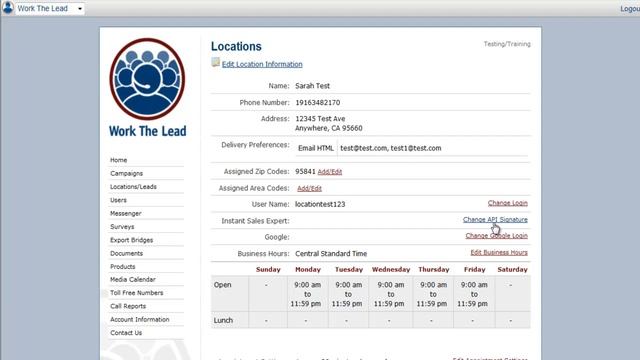The image size is (640, 360).
Task: Open Locations/Leads in sidebar
Action: pos(133,187)
